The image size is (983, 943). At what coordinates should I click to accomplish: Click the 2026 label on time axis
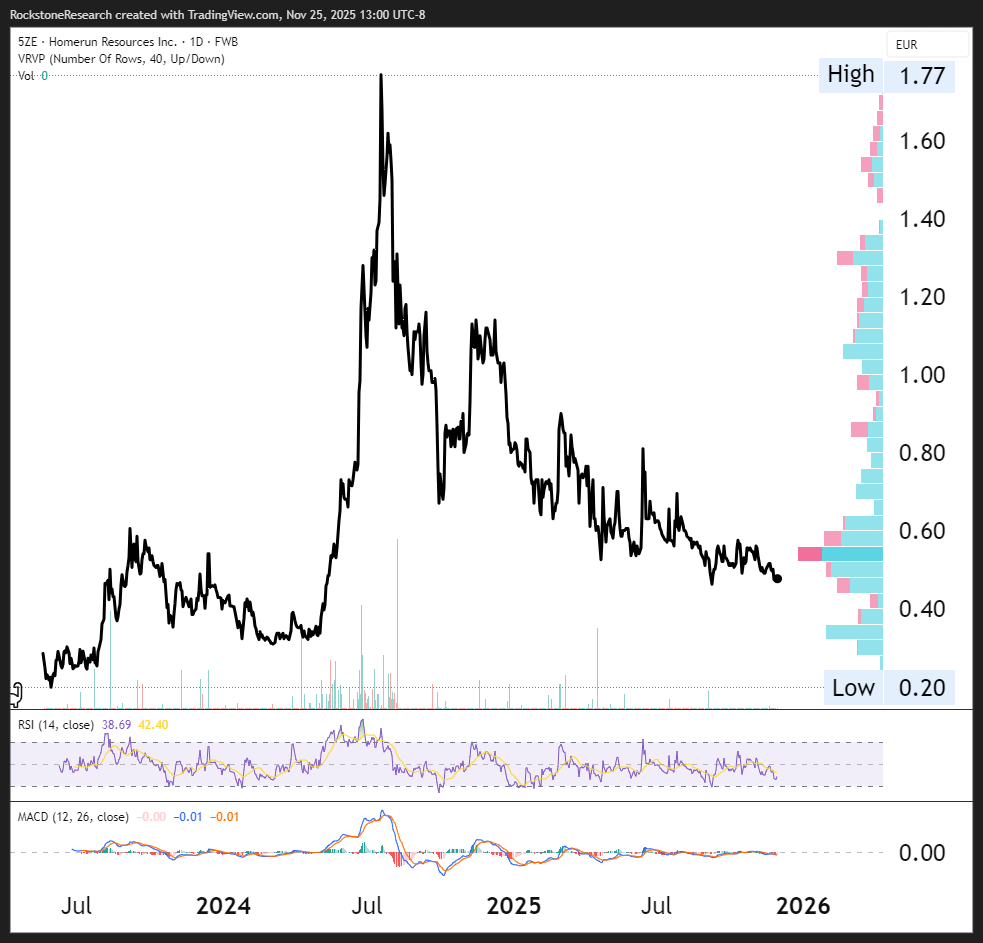(803, 906)
